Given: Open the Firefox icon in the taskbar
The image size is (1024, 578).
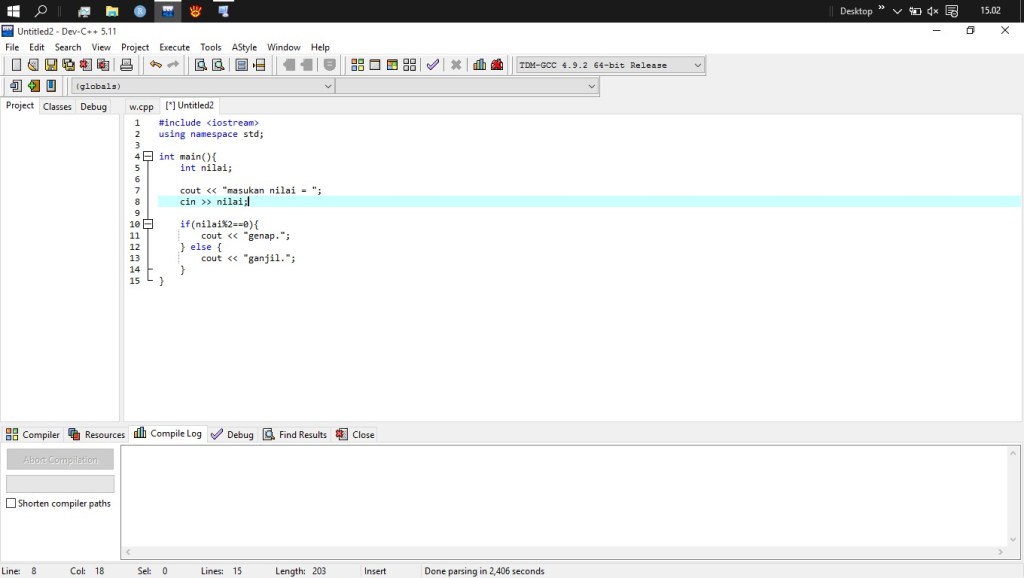Looking at the screenshot, I should coord(196,11).
